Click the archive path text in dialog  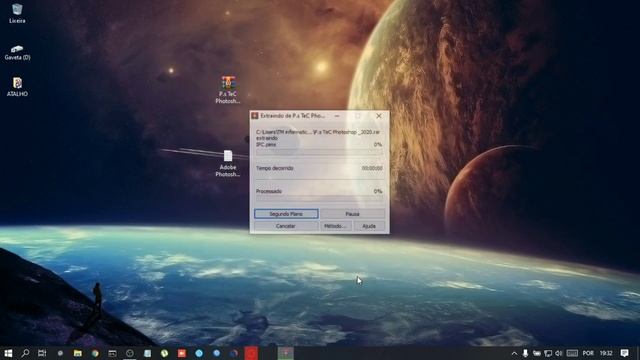pyautogui.click(x=318, y=132)
